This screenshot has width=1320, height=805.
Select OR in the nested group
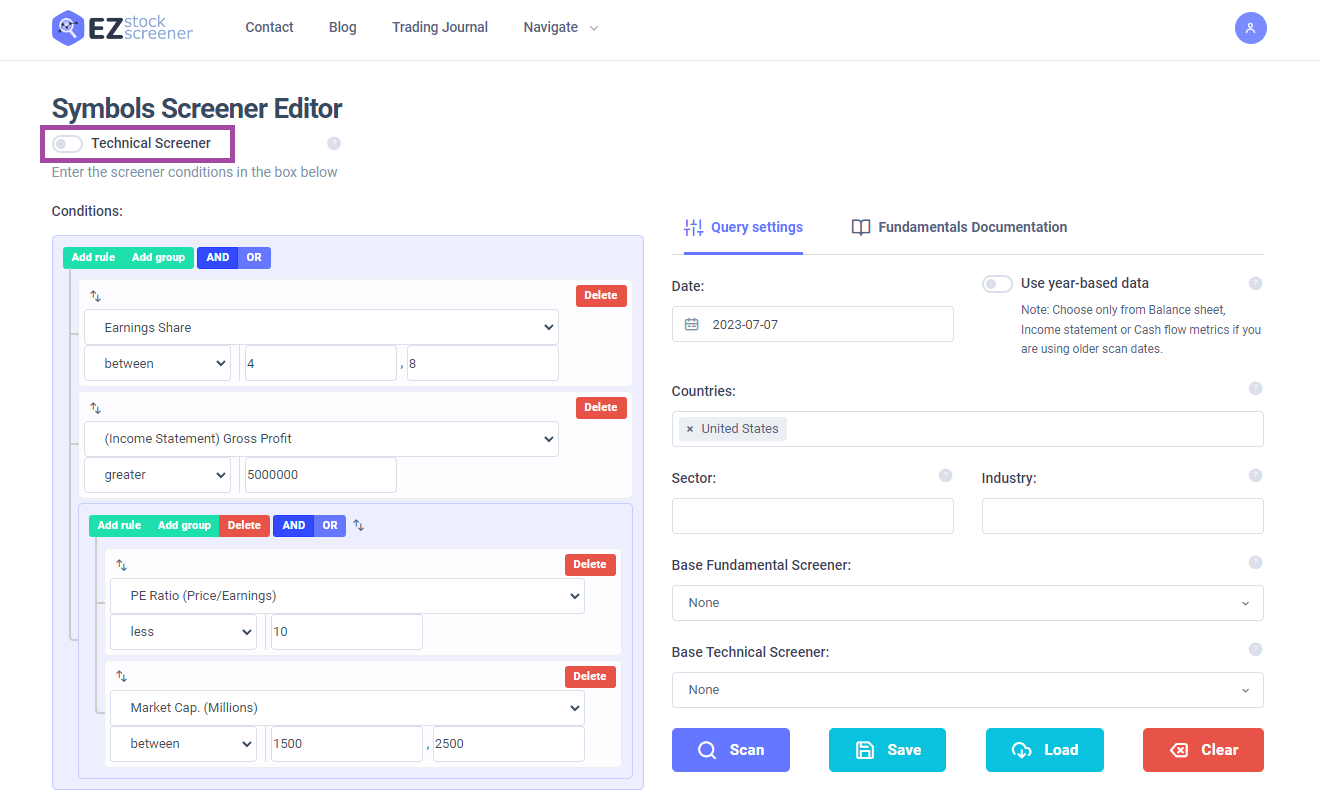[330, 526]
